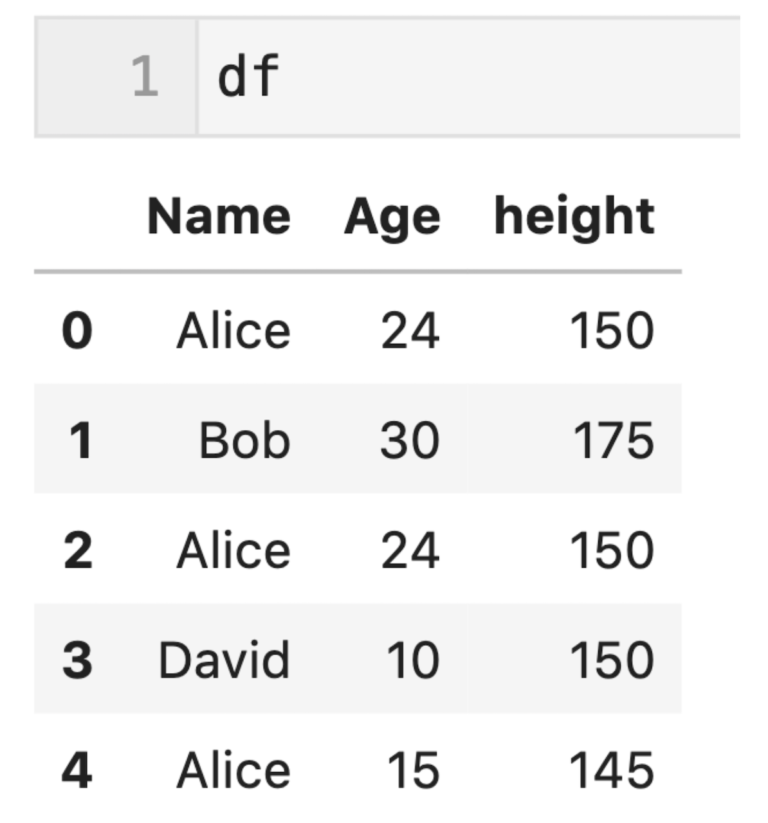This screenshot has height=823, width=768.
Task: Click the Name column header
Action: pos(219,216)
